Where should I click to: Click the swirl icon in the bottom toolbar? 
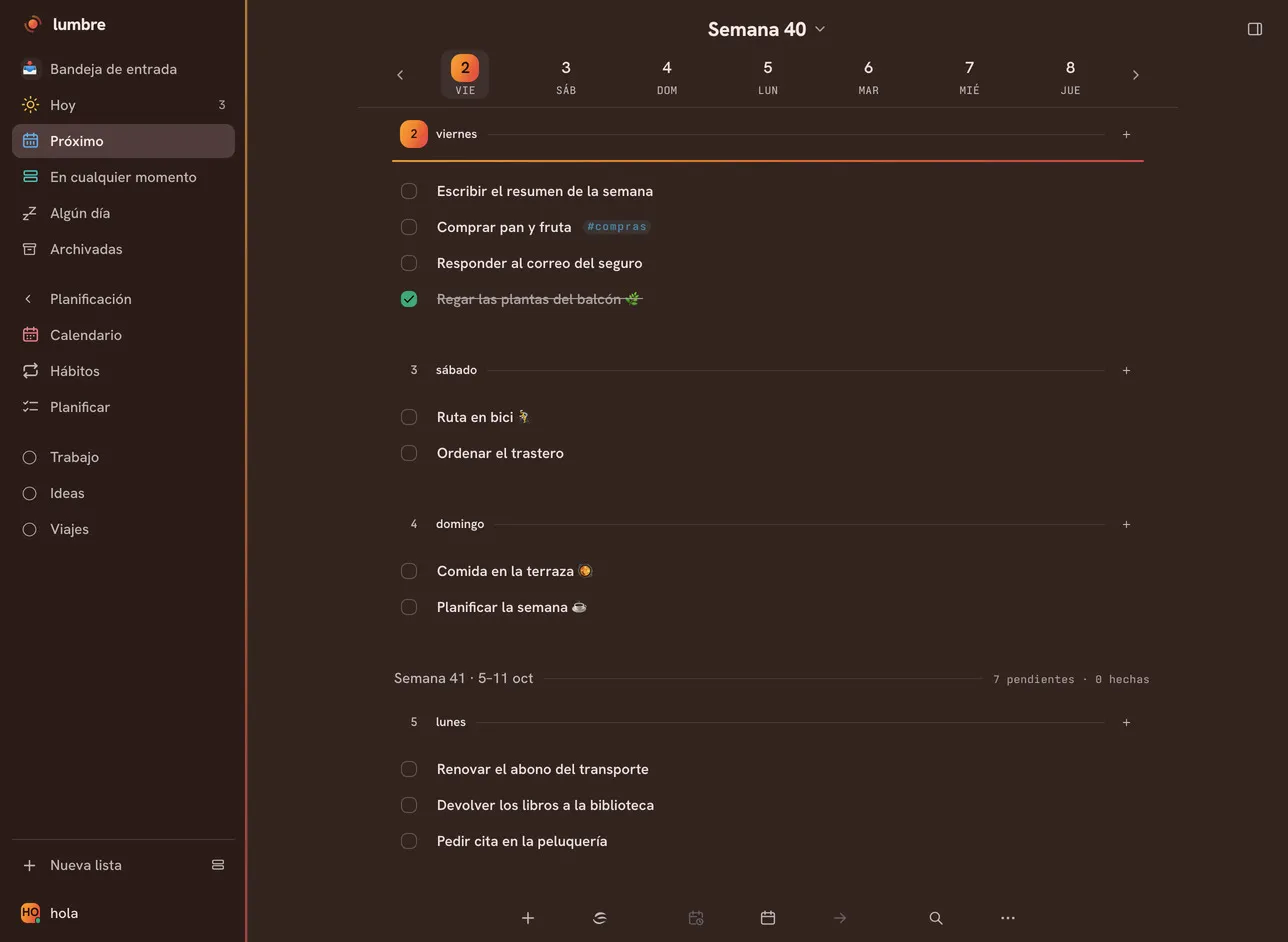600,918
